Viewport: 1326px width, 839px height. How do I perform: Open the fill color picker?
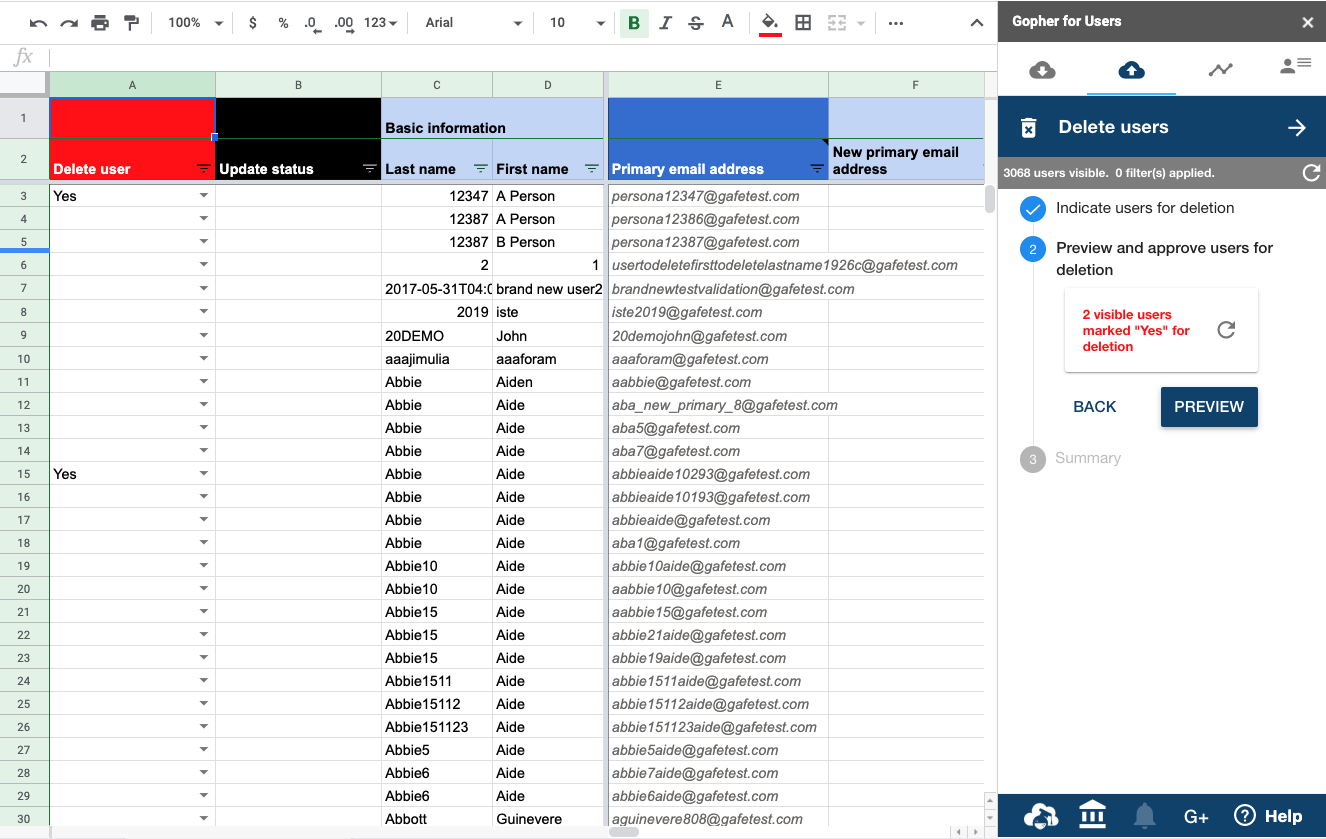(769, 23)
